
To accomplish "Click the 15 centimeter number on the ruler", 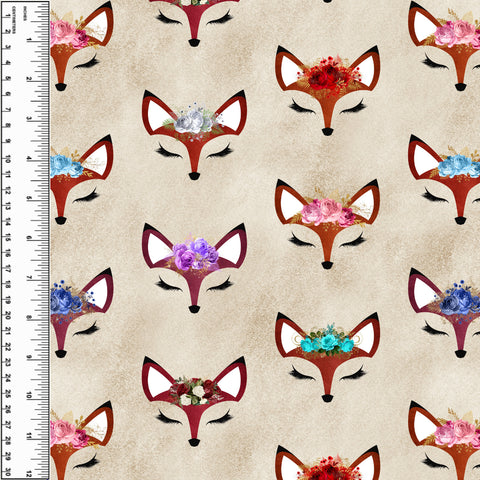I will 7,238.
